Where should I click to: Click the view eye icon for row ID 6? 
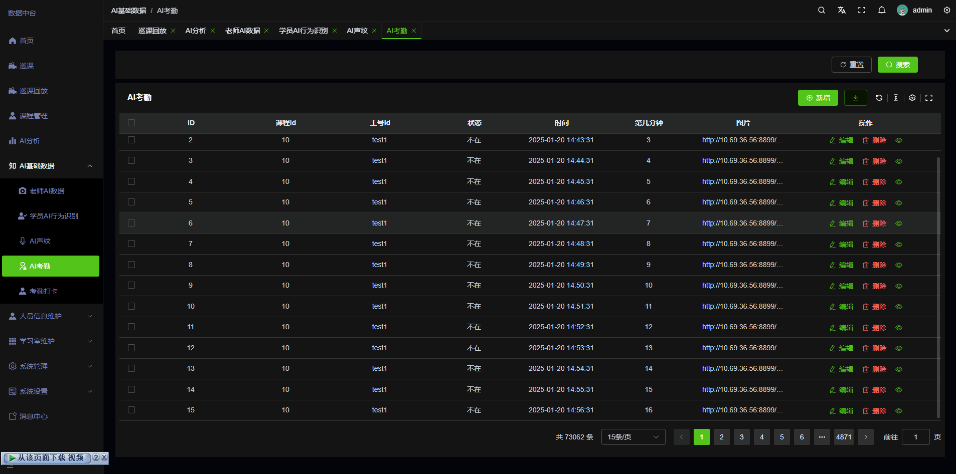coord(898,223)
